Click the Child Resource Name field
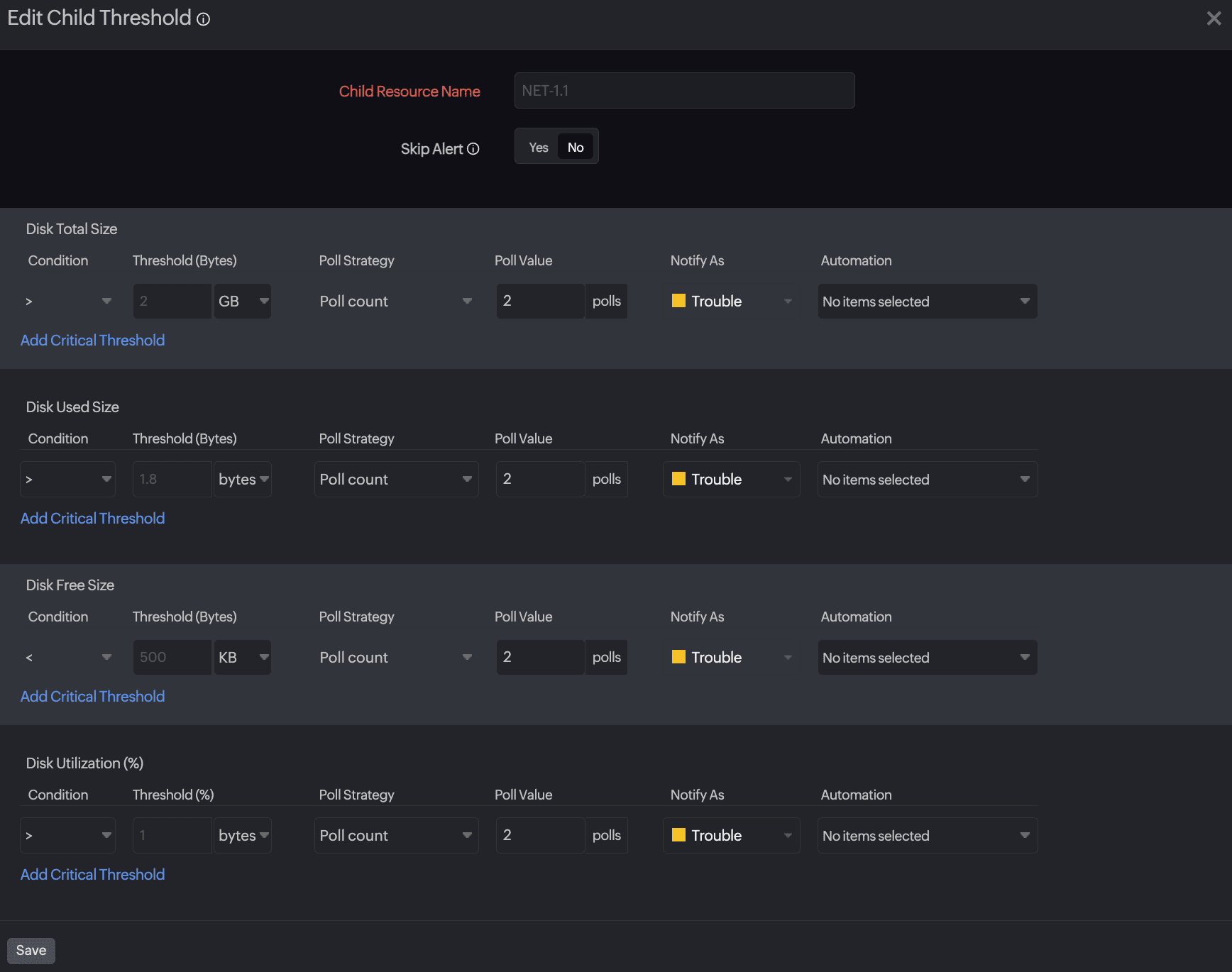1232x972 pixels. pos(684,91)
